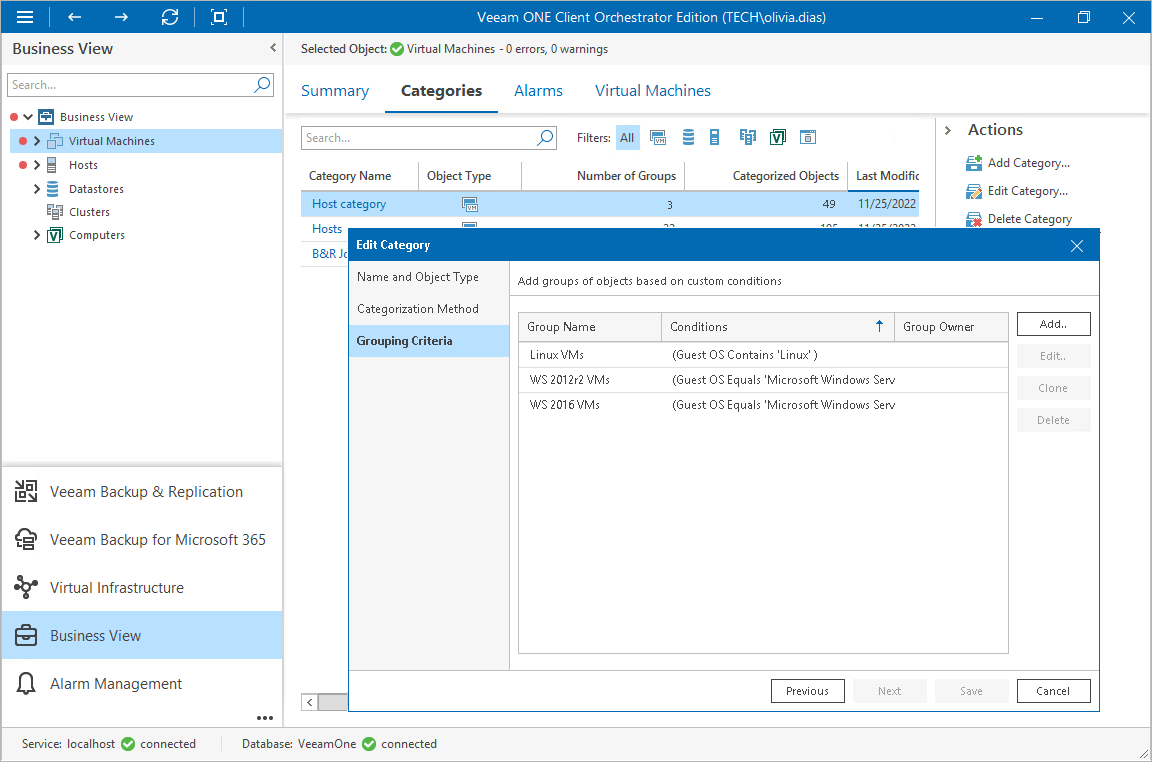Click magnifier icon in categories search

(545, 137)
